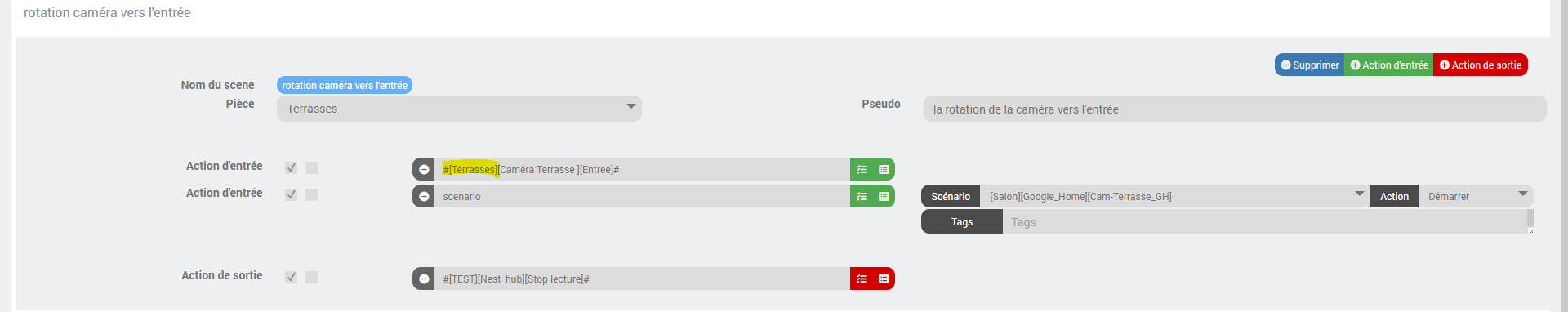Click the Pseudo text field
Viewport: 1568px width, 312px height.
(x=1235, y=109)
